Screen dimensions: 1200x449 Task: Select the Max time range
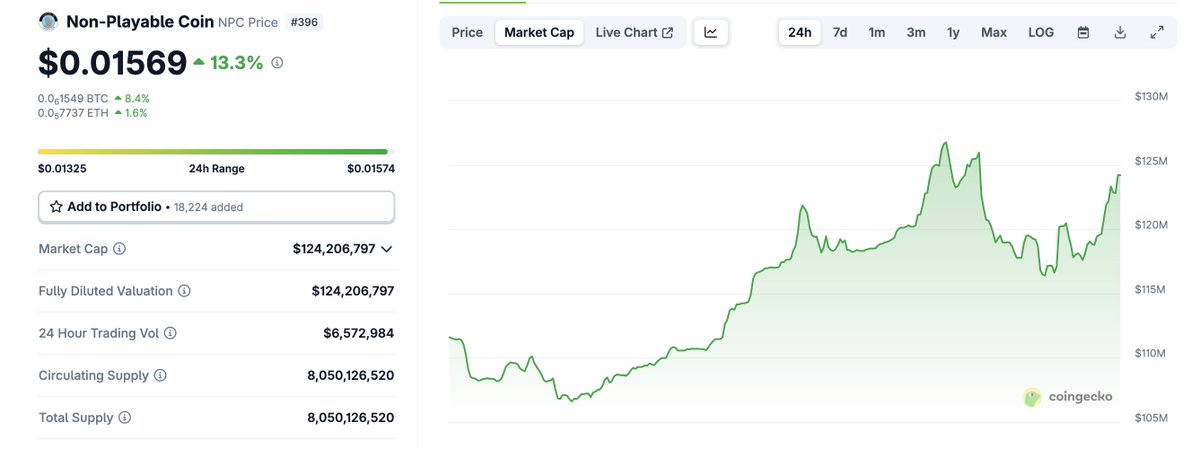(994, 32)
